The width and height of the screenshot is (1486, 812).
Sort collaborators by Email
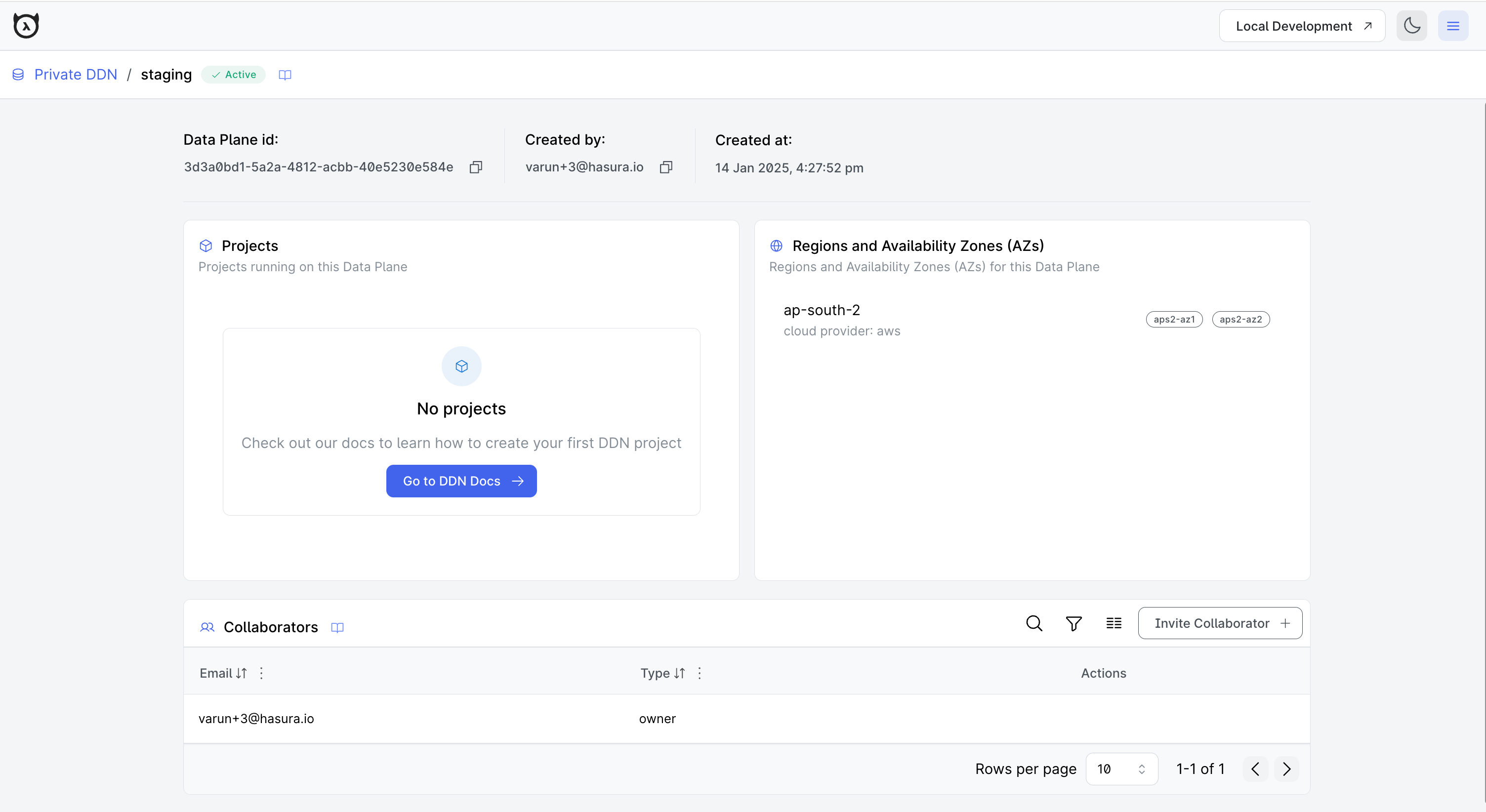coord(241,673)
